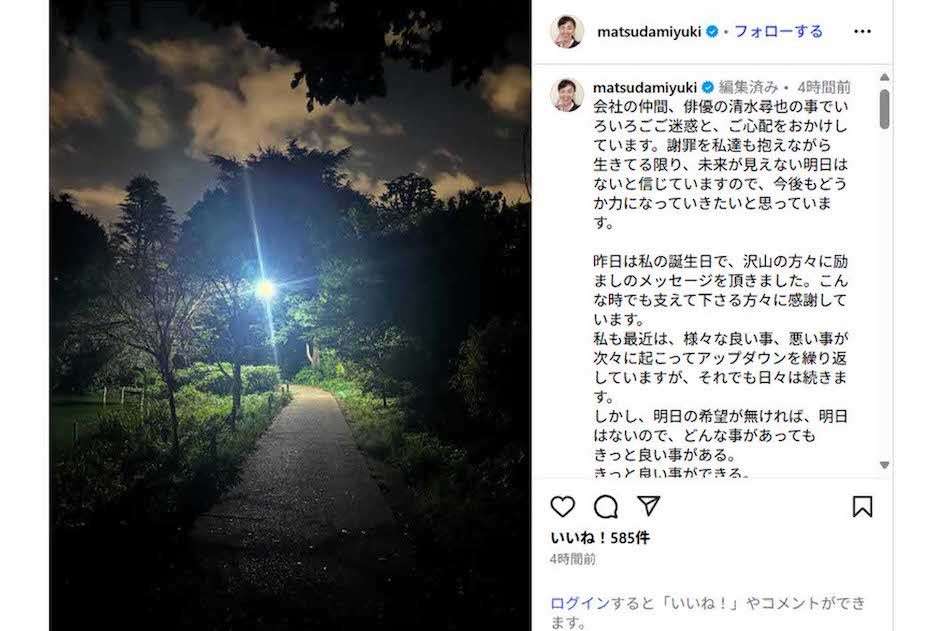This screenshot has height=631, width=945.
Task: Open matsudamiyuki username in the caption
Action: point(645,87)
